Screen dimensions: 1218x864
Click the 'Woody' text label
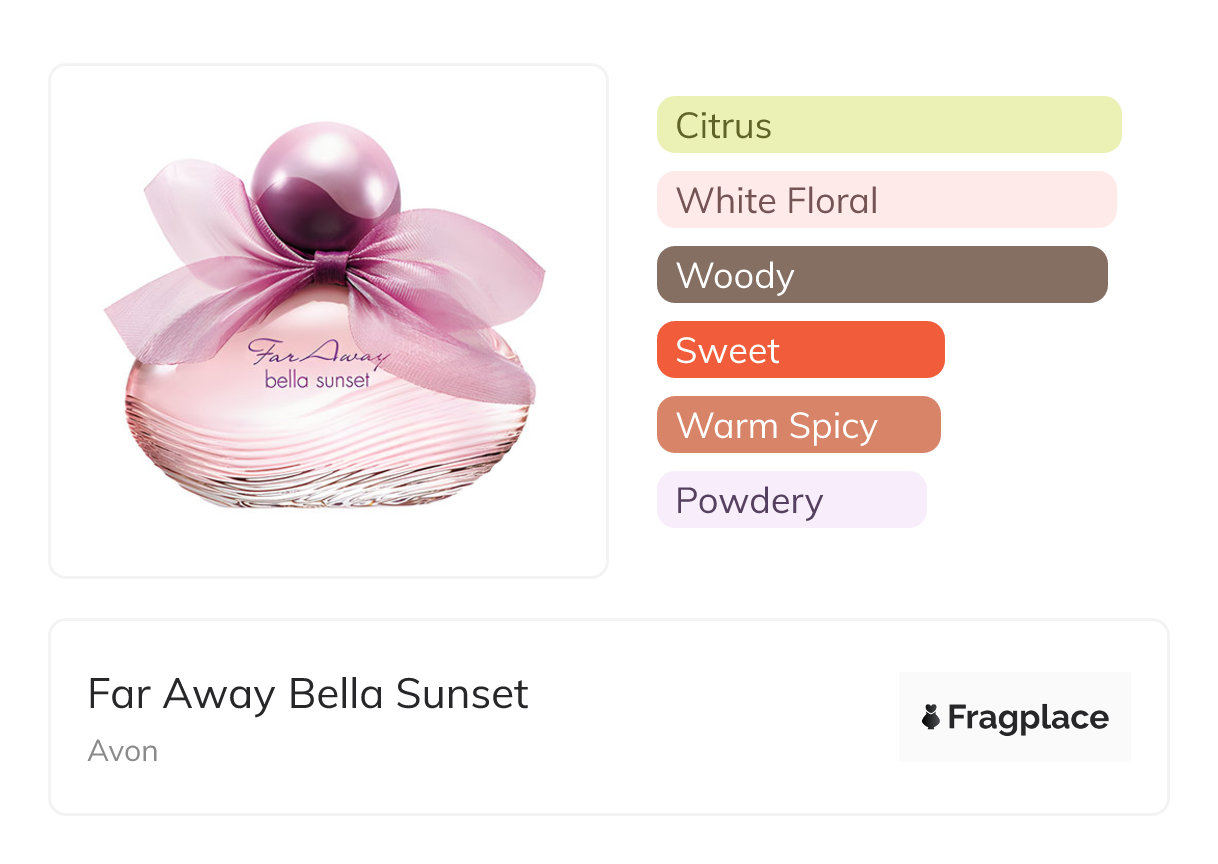point(735,276)
